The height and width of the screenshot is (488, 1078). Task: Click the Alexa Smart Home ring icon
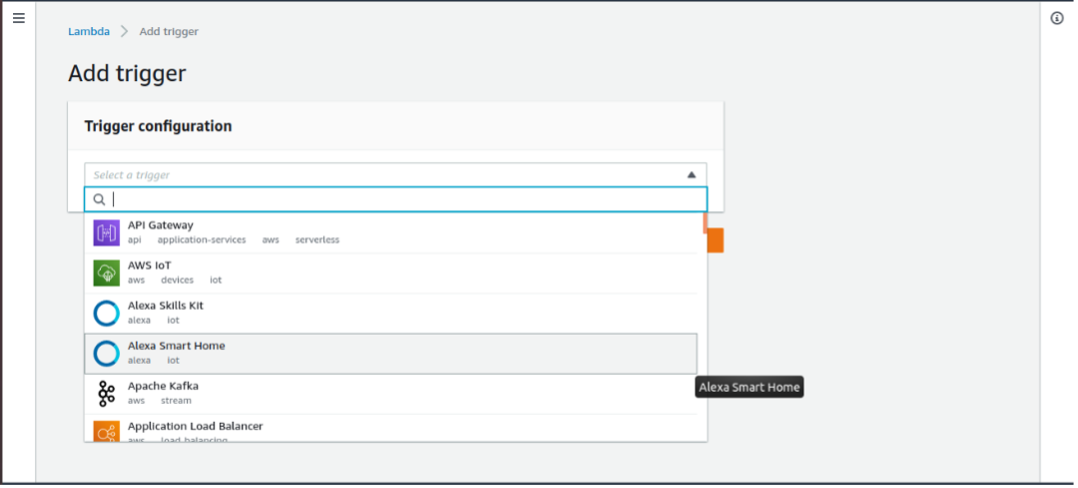pyautogui.click(x=106, y=353)
